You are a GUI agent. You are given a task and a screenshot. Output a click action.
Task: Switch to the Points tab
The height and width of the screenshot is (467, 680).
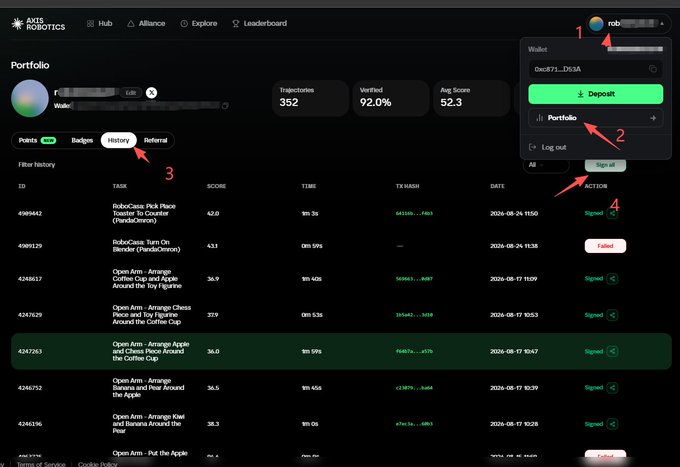pyautogui.click(x=37, y=140)
